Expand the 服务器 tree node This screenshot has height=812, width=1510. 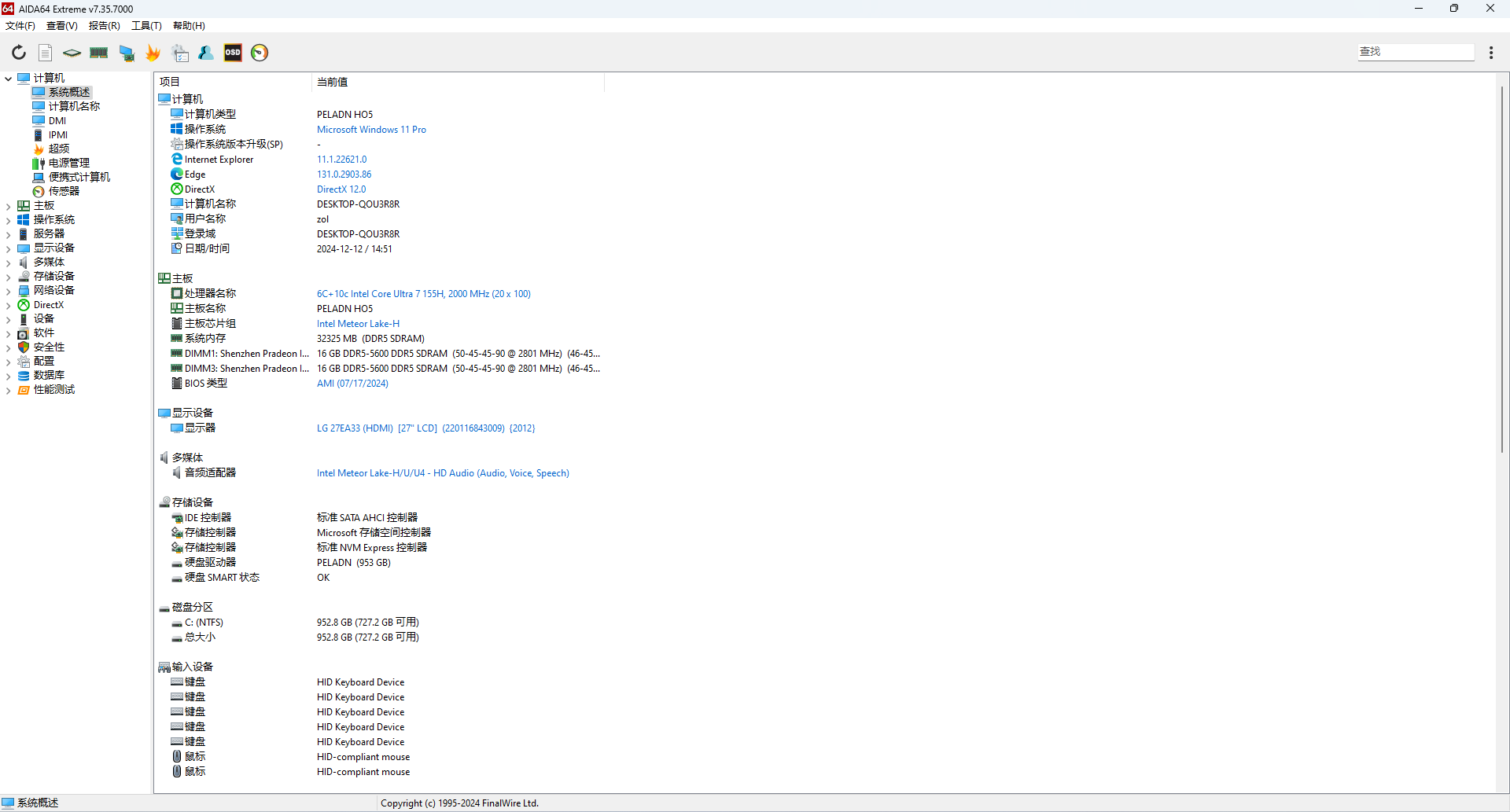pyautogui.click(x=9, y=234)
